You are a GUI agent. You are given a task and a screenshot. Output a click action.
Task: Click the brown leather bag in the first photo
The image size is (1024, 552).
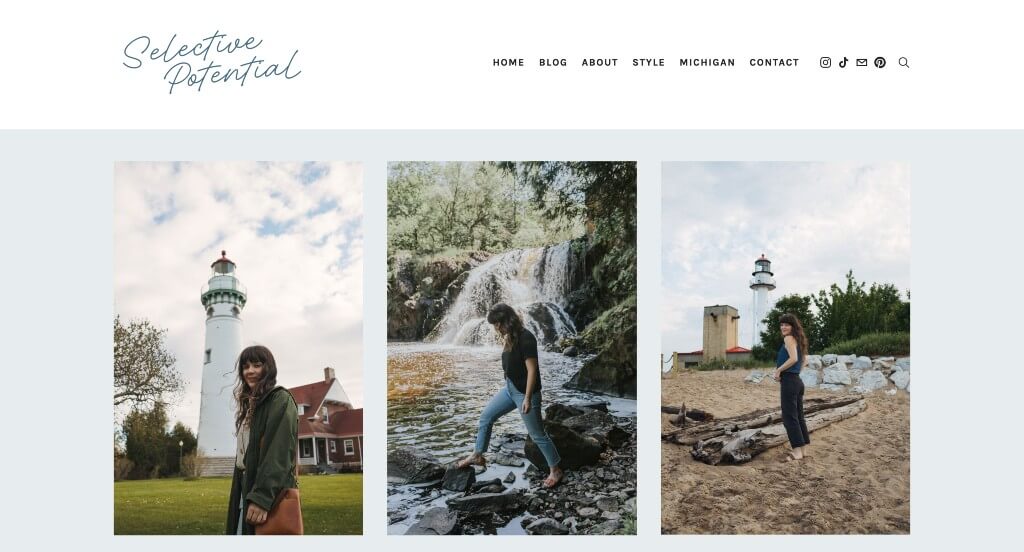tap(281, 511)
